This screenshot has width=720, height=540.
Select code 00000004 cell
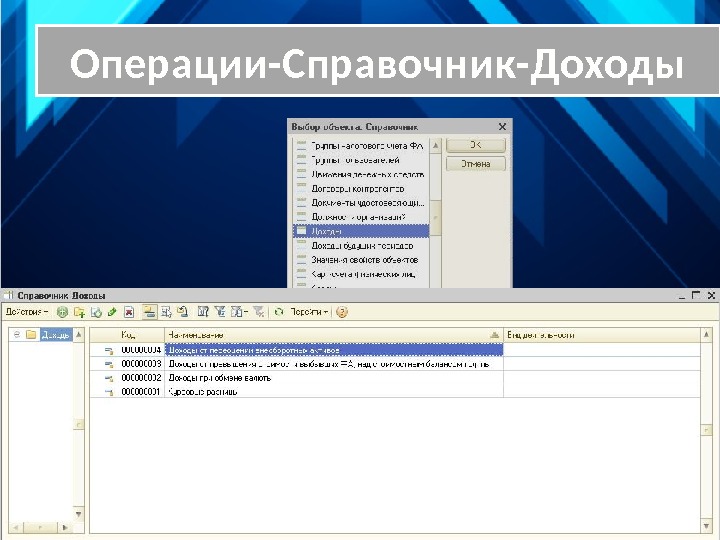click(x=141, y=350)
